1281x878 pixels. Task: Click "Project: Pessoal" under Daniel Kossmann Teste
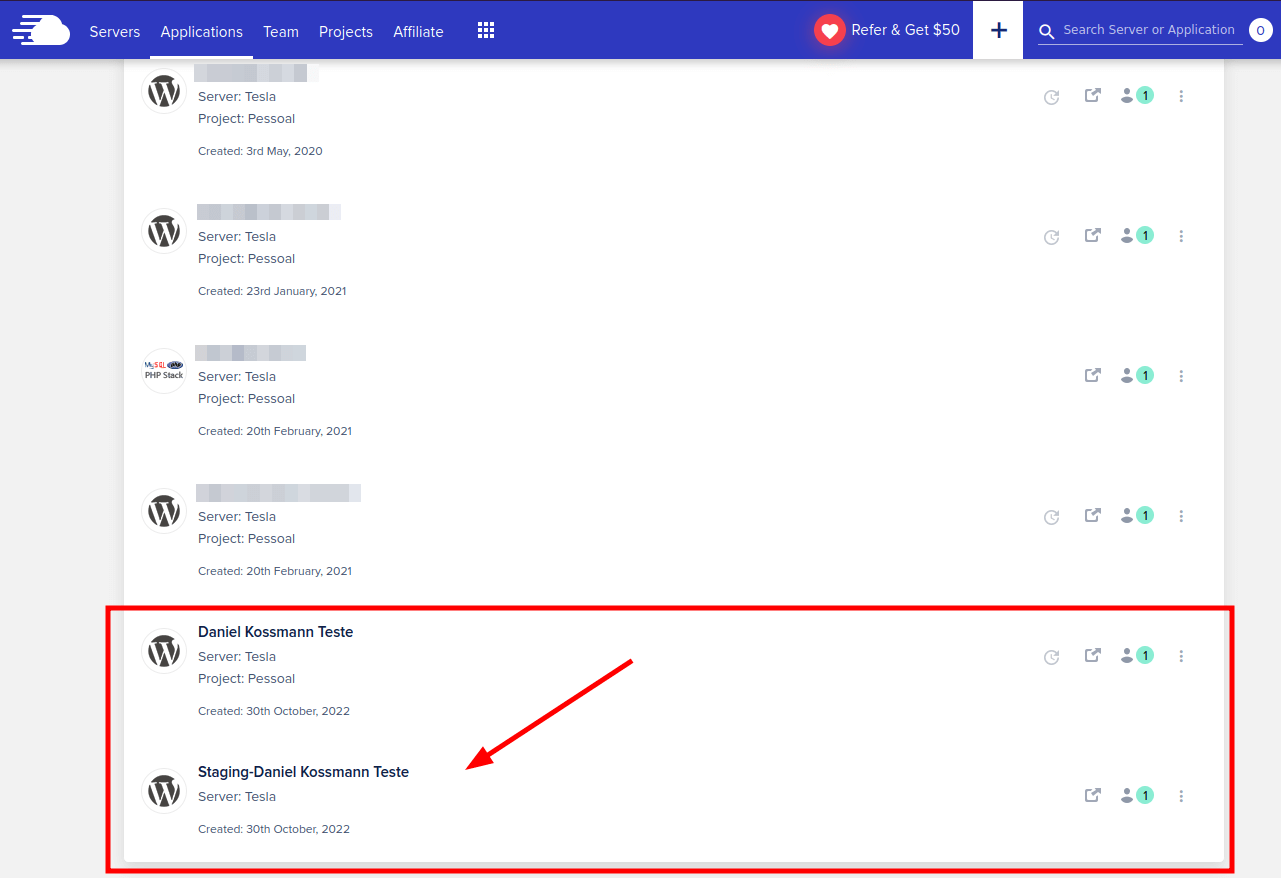[x=246, y=678]
